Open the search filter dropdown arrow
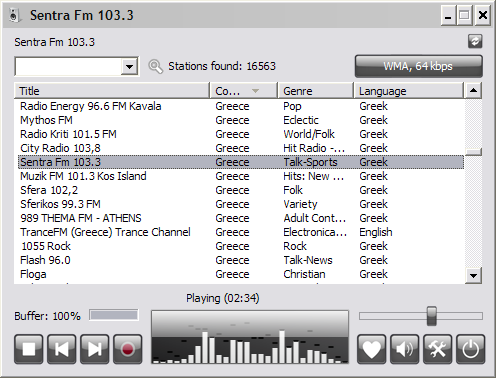This screenshot has height=378, width=496. click(129, 66)
